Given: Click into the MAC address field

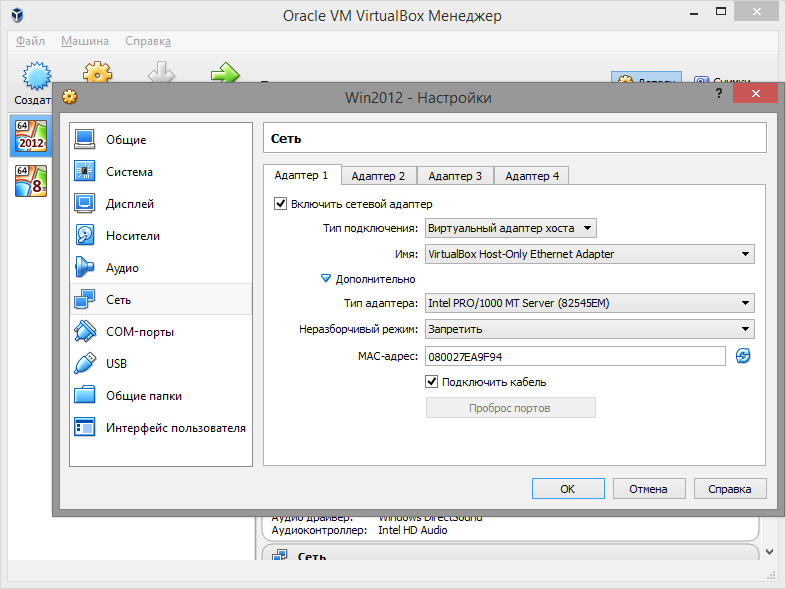Looking at the screenshot, I should pyautogui.click(x=575, y=356).
